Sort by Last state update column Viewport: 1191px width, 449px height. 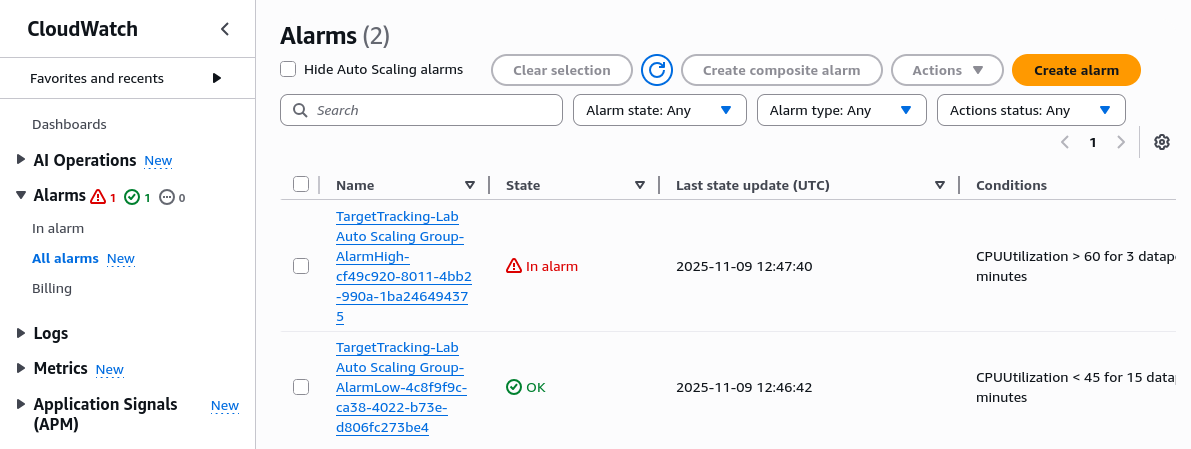pos(940,185)
